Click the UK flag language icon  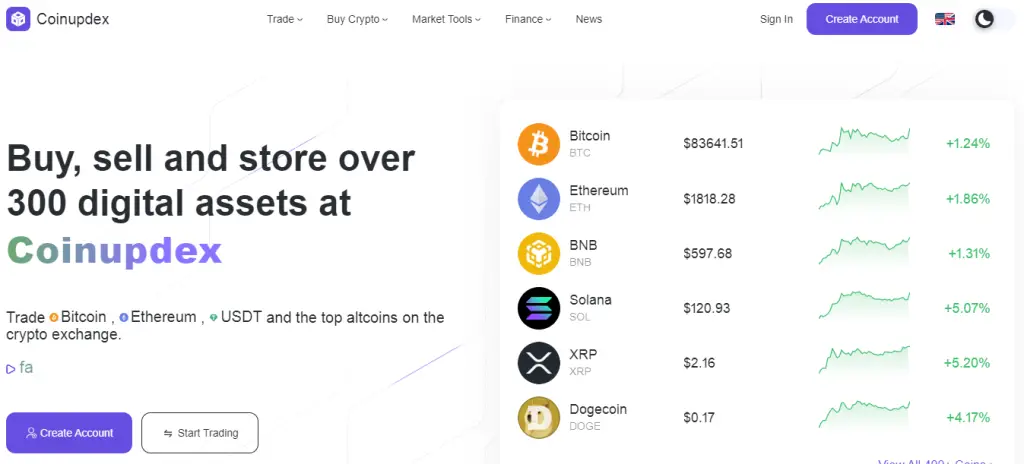(944, 19)
